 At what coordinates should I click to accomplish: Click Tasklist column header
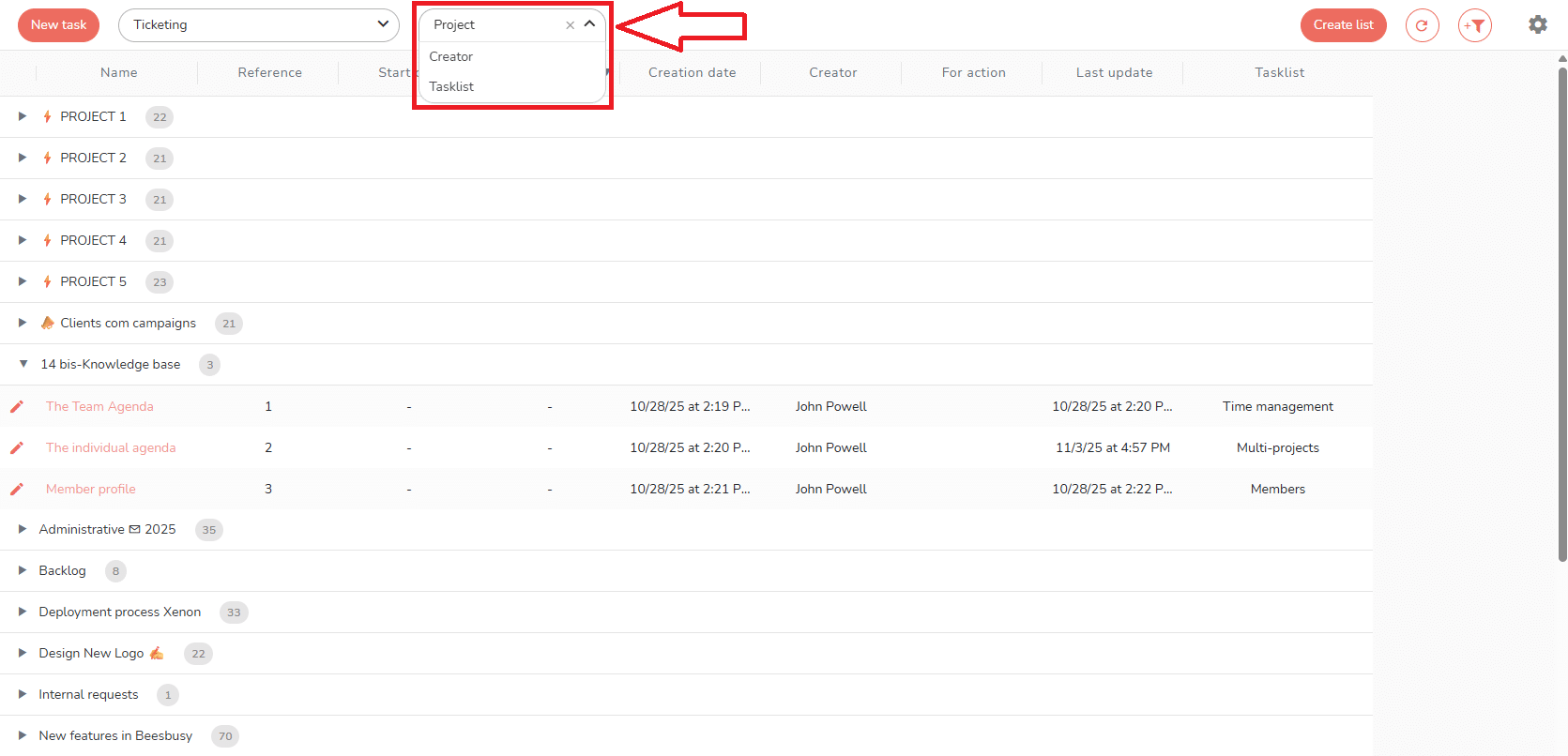point(1280,72)
